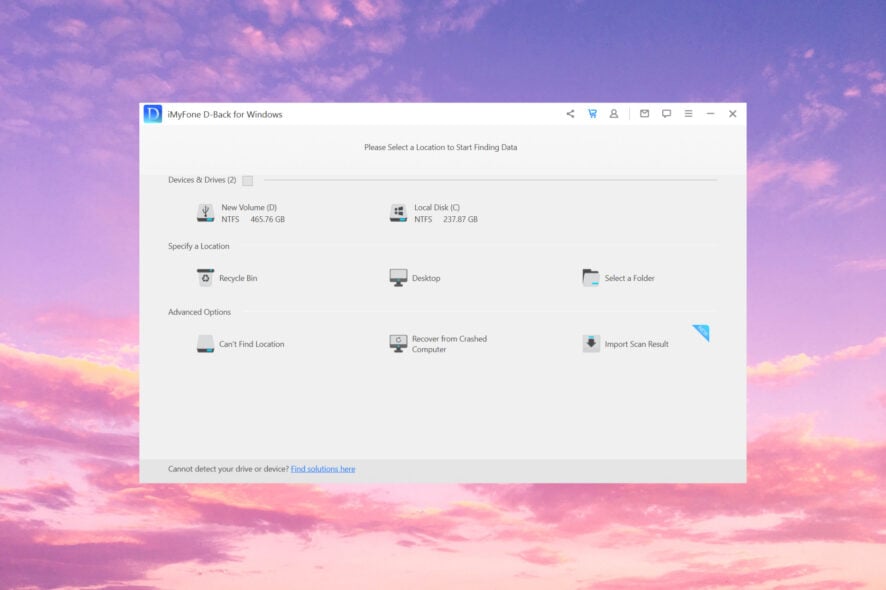Click the Advanced Options heading
Viewport: 886px width, 590px height.
point(199,312)
